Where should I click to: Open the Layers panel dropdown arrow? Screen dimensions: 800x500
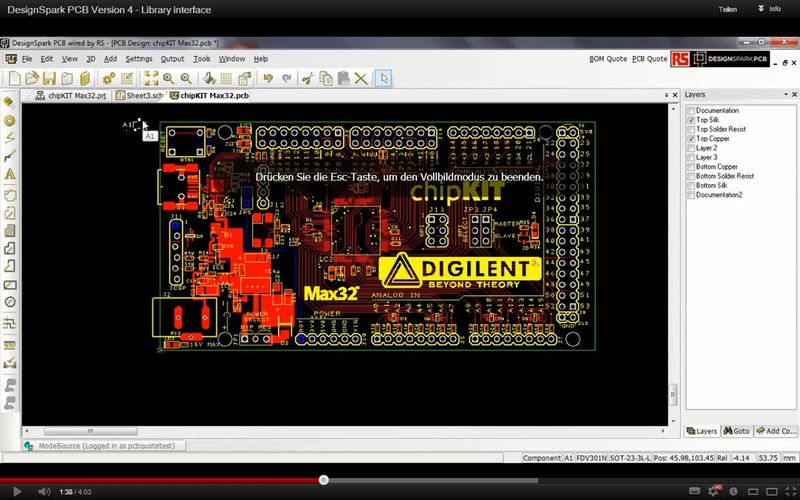(x=786, y=96)
